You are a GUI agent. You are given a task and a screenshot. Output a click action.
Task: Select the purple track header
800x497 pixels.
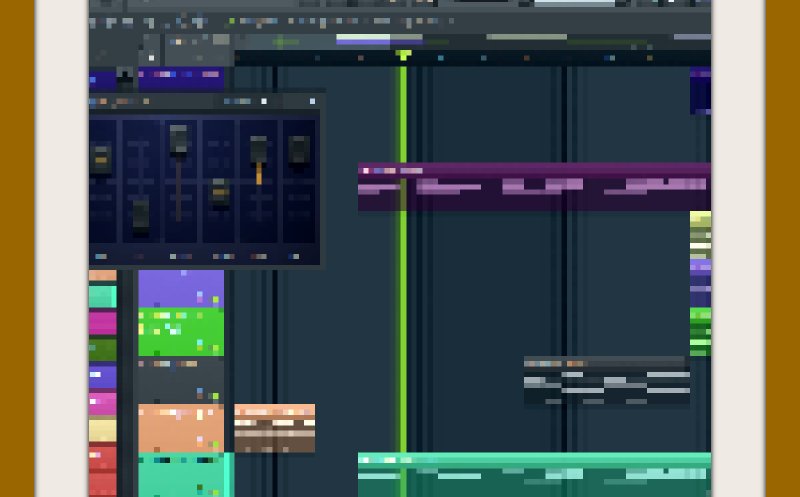point(181,288)
